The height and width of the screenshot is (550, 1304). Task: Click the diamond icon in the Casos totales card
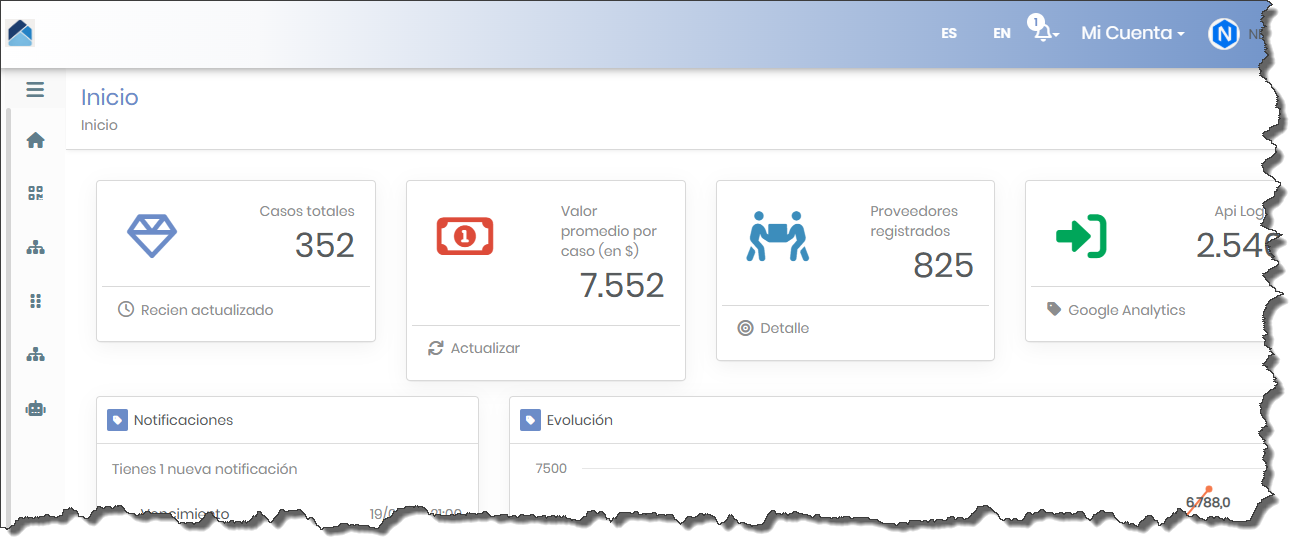pos(151,236)
